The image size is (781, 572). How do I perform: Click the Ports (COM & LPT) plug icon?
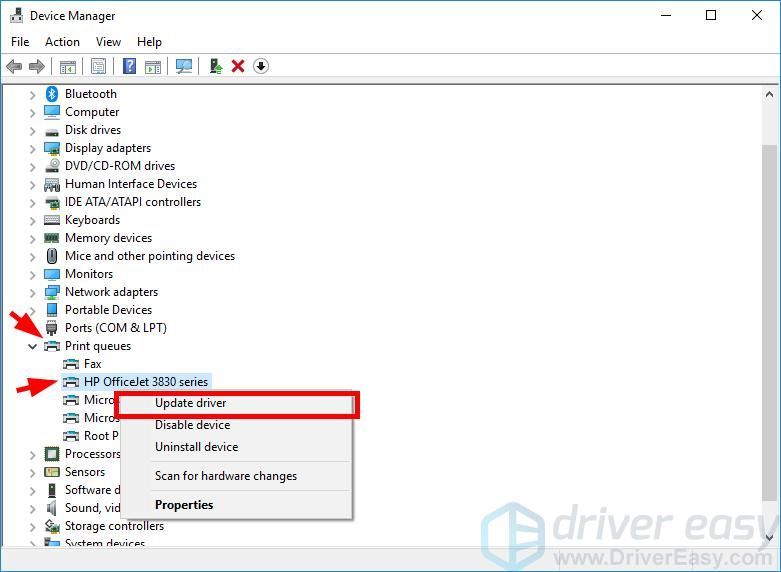tap(52, 328)
